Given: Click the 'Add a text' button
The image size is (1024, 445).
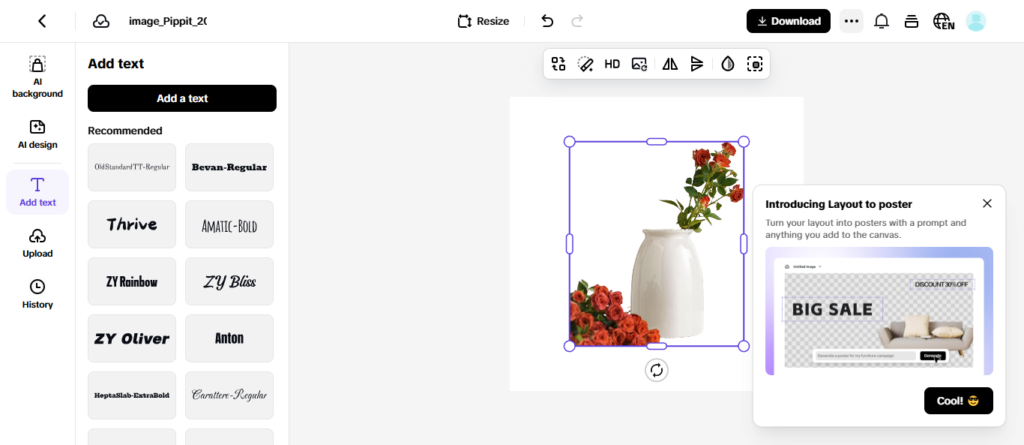Looking at the screenshot, I should click(x=182, y=98).
